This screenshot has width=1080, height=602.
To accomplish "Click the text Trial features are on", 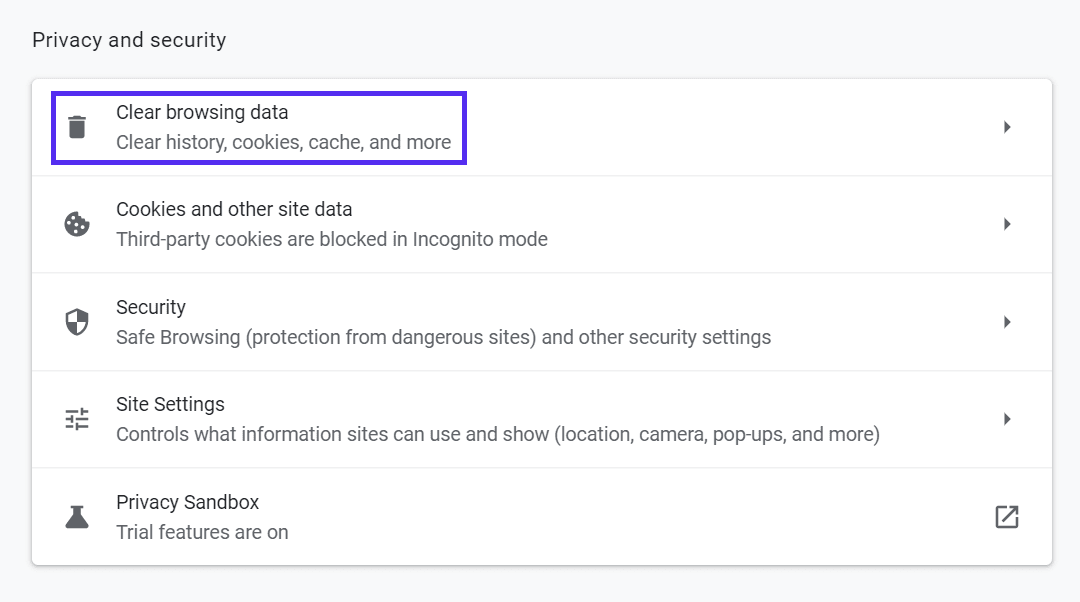I will tap(202, 533).
